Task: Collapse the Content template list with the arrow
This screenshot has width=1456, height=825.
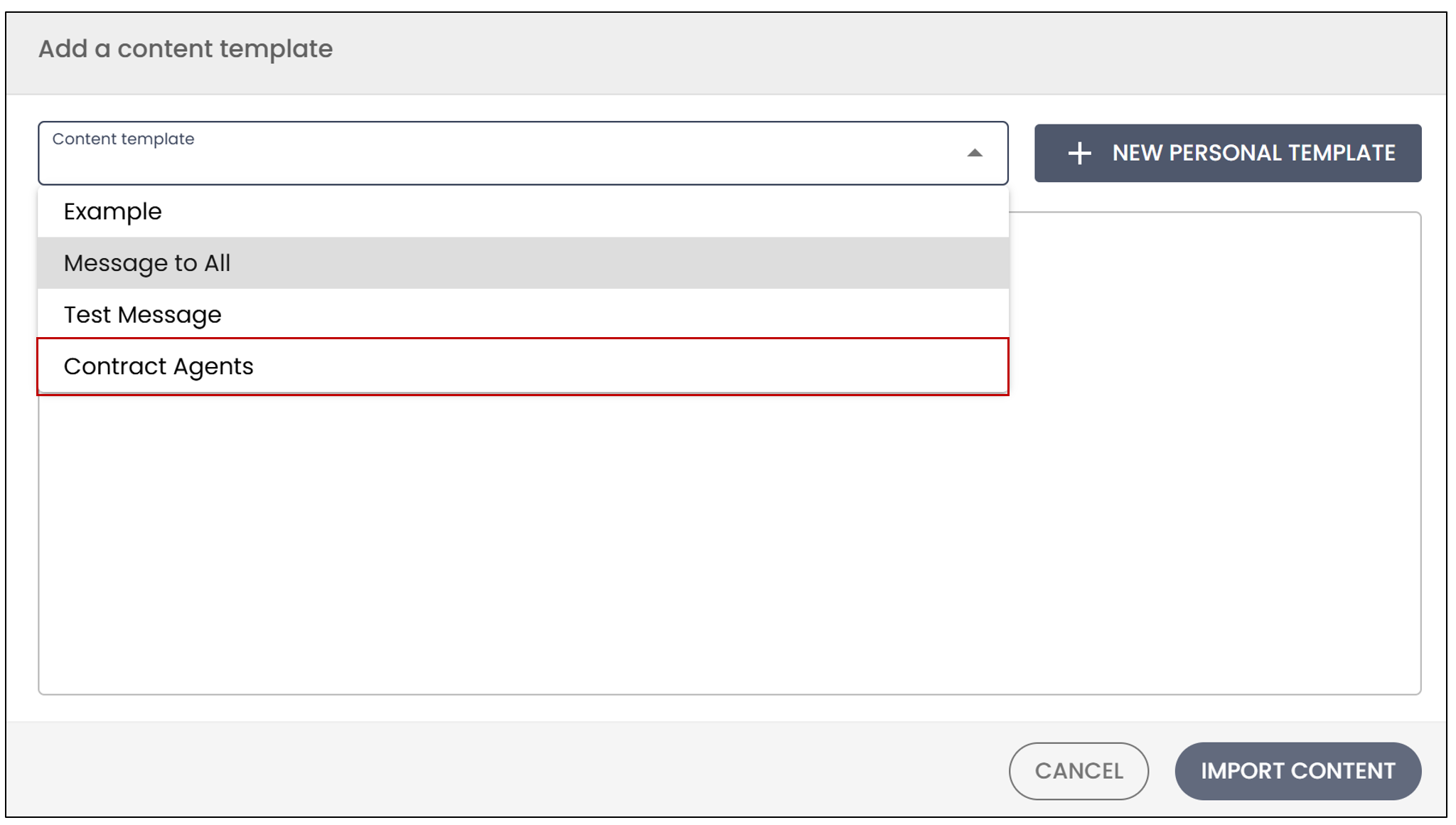Action: 975,153
